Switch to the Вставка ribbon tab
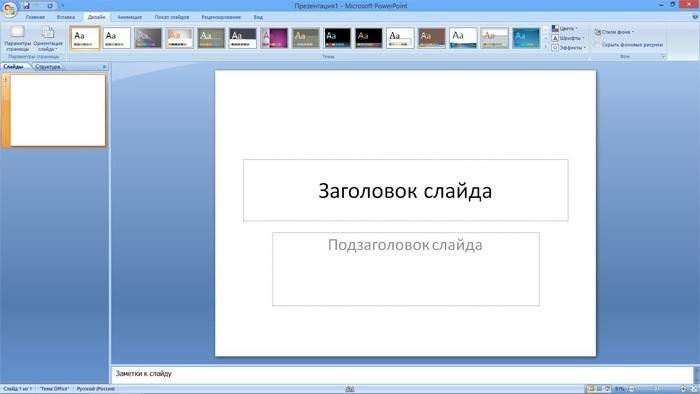 [66, 17]
